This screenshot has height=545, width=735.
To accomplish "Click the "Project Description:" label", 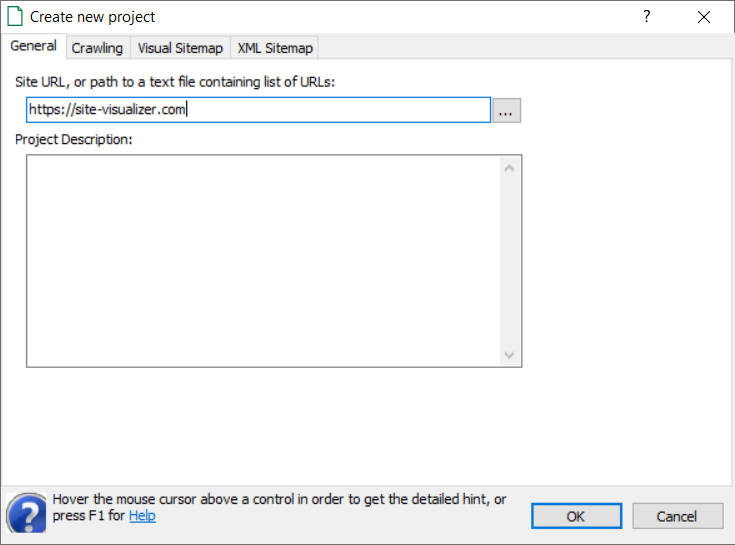I will [x=74, y=139].
